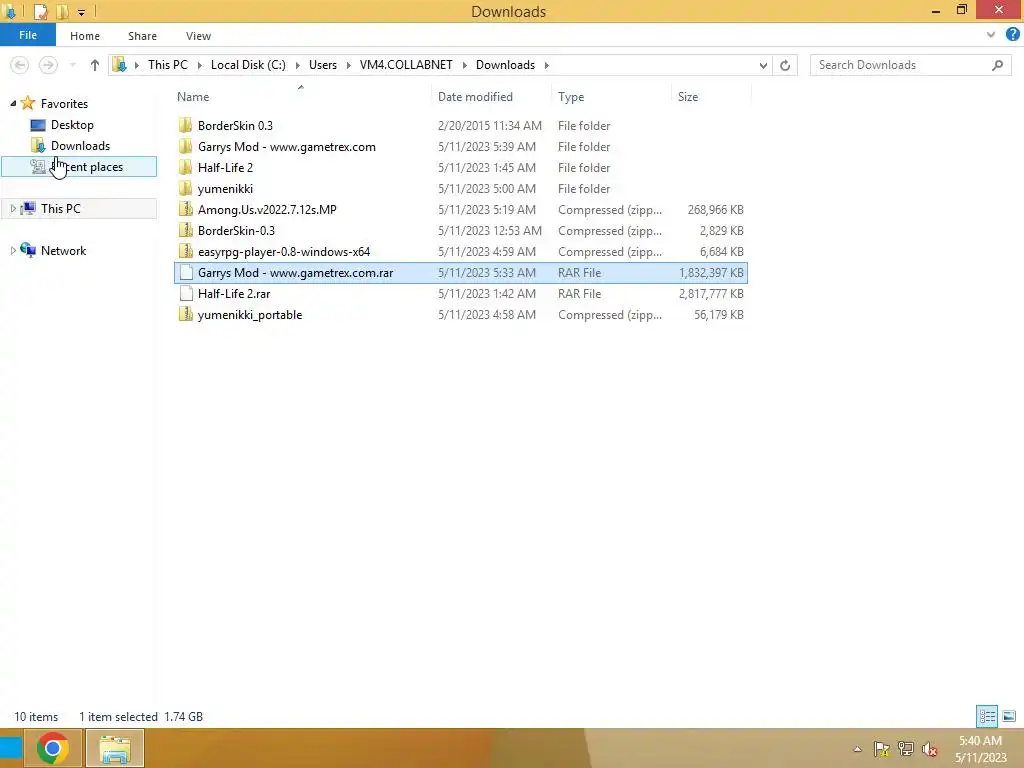Click the date 2/20/2015 11:34 AM

click(490, 125)
